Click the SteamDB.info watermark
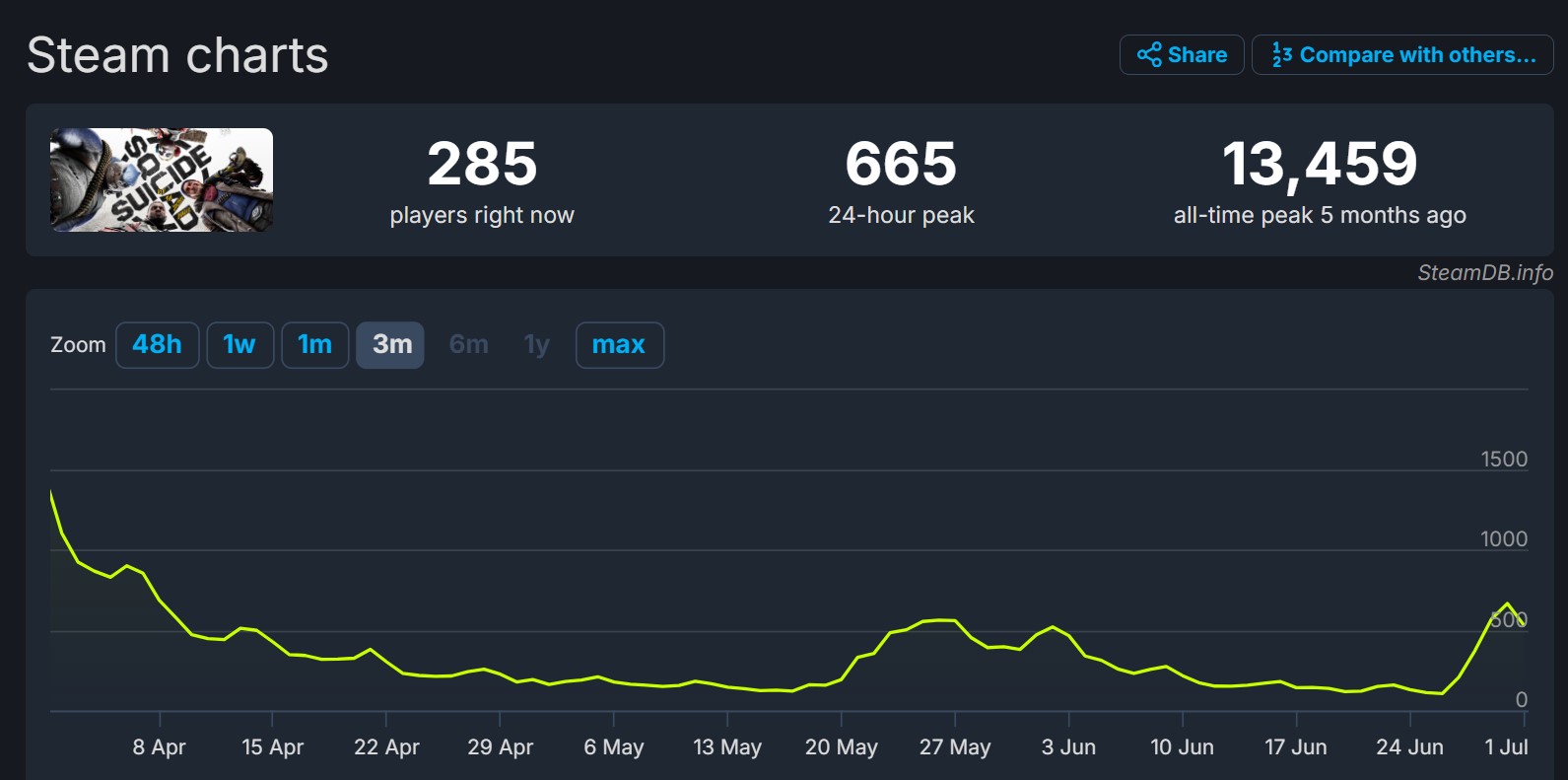The width and height of the screenshot is (1568, 780). tap(1484, 273)
